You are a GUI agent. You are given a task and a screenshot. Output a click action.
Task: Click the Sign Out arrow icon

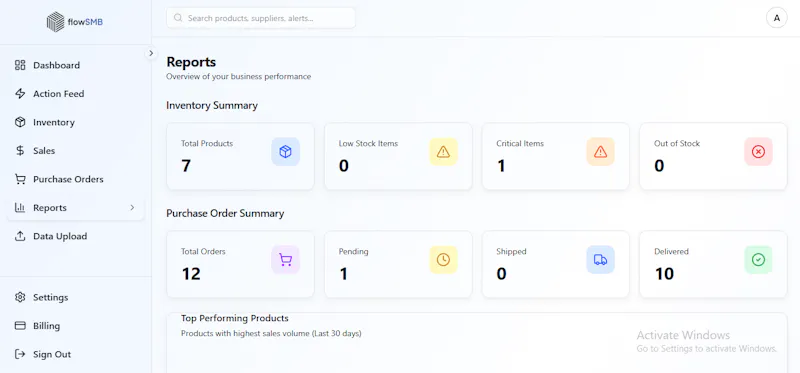pos(20,354)
